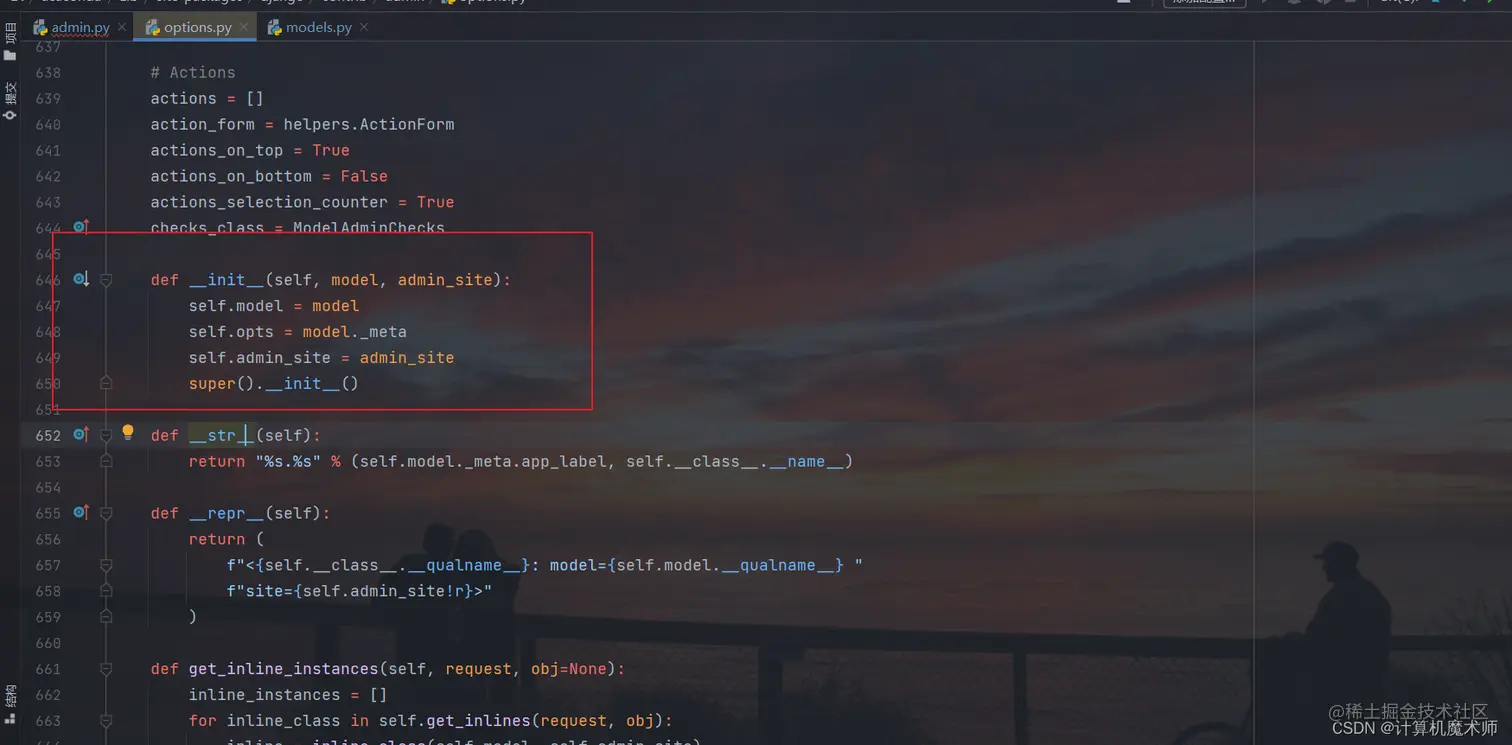Image resolution: width=1512 pixels, height=745 pixels.
Task: Click the override gutter icon on line 652
Action: [x=81, y=435]
